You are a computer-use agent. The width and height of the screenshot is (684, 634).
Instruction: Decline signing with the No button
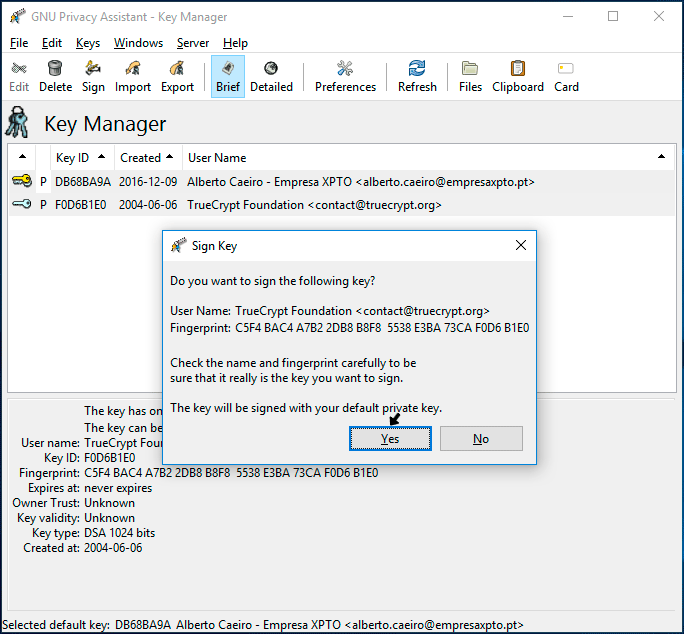click(481, 439)
